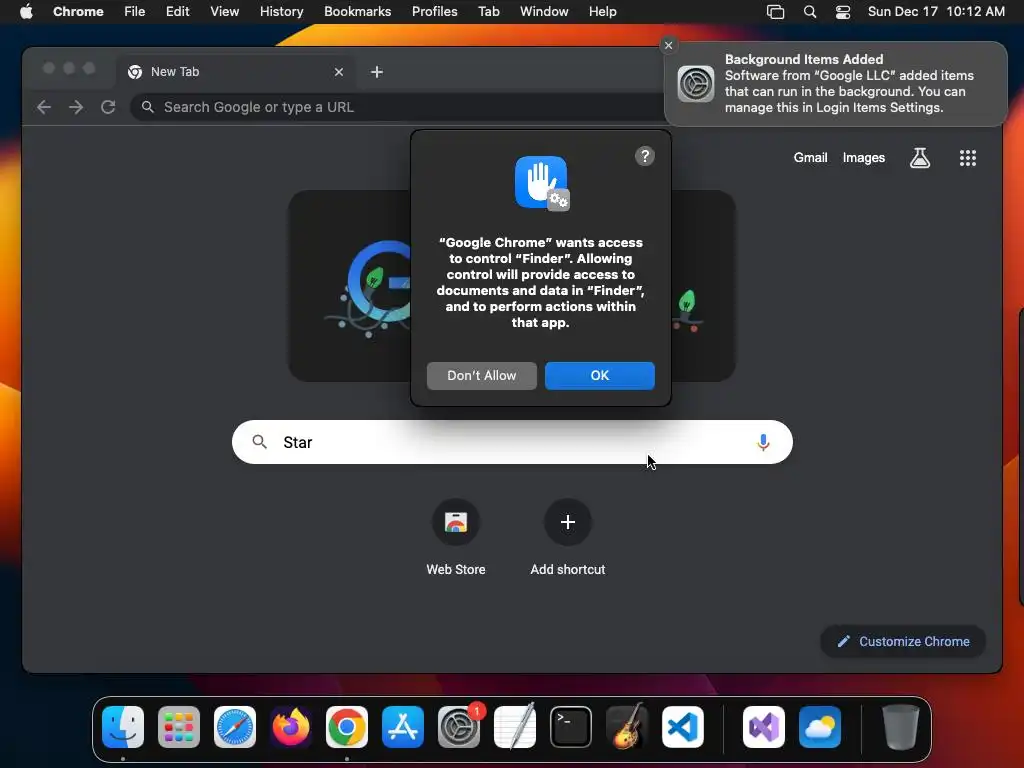Click Google Chrome icon in Dock

(x=347, y=727)
